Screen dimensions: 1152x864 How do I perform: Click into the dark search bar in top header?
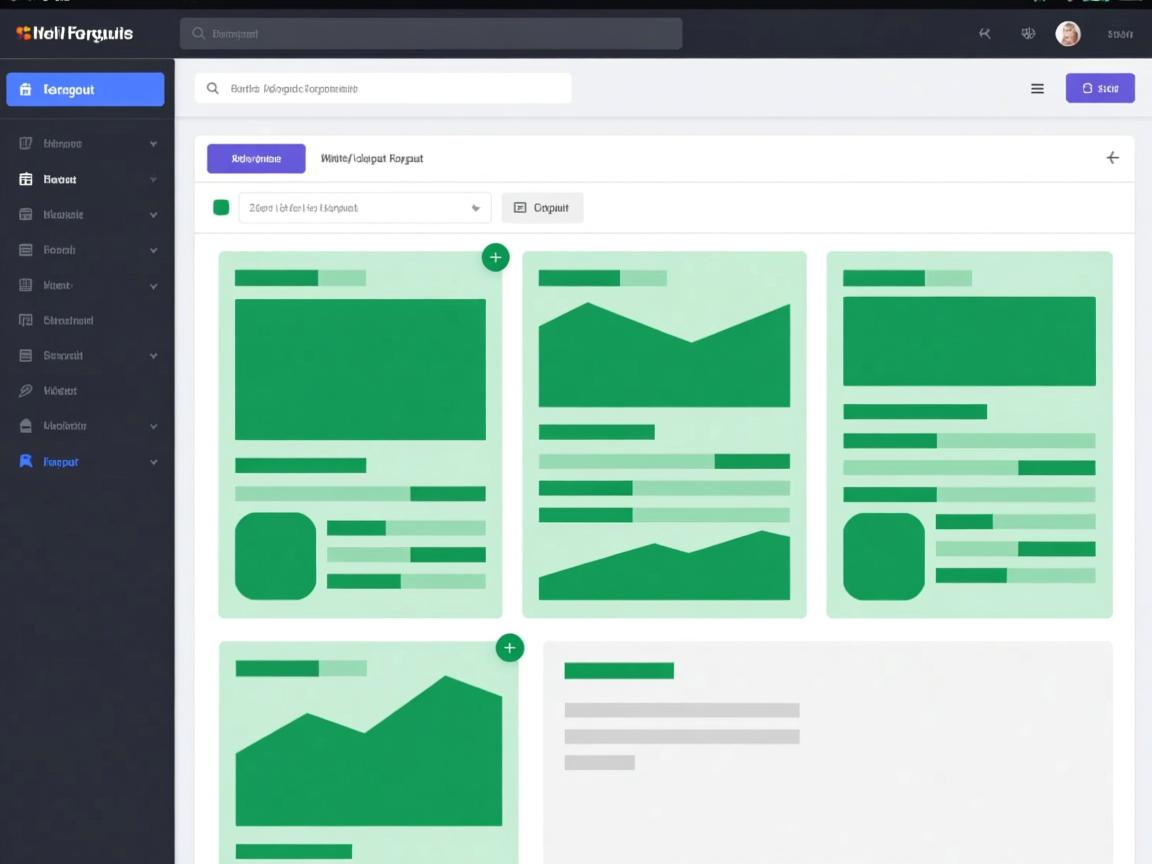(x=431, y=34)
